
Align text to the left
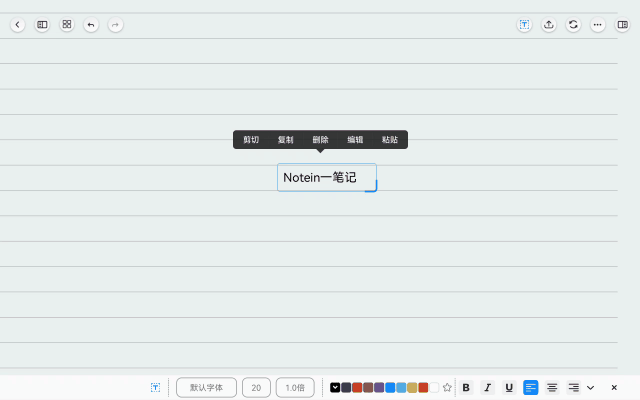(x=531, y=387)
